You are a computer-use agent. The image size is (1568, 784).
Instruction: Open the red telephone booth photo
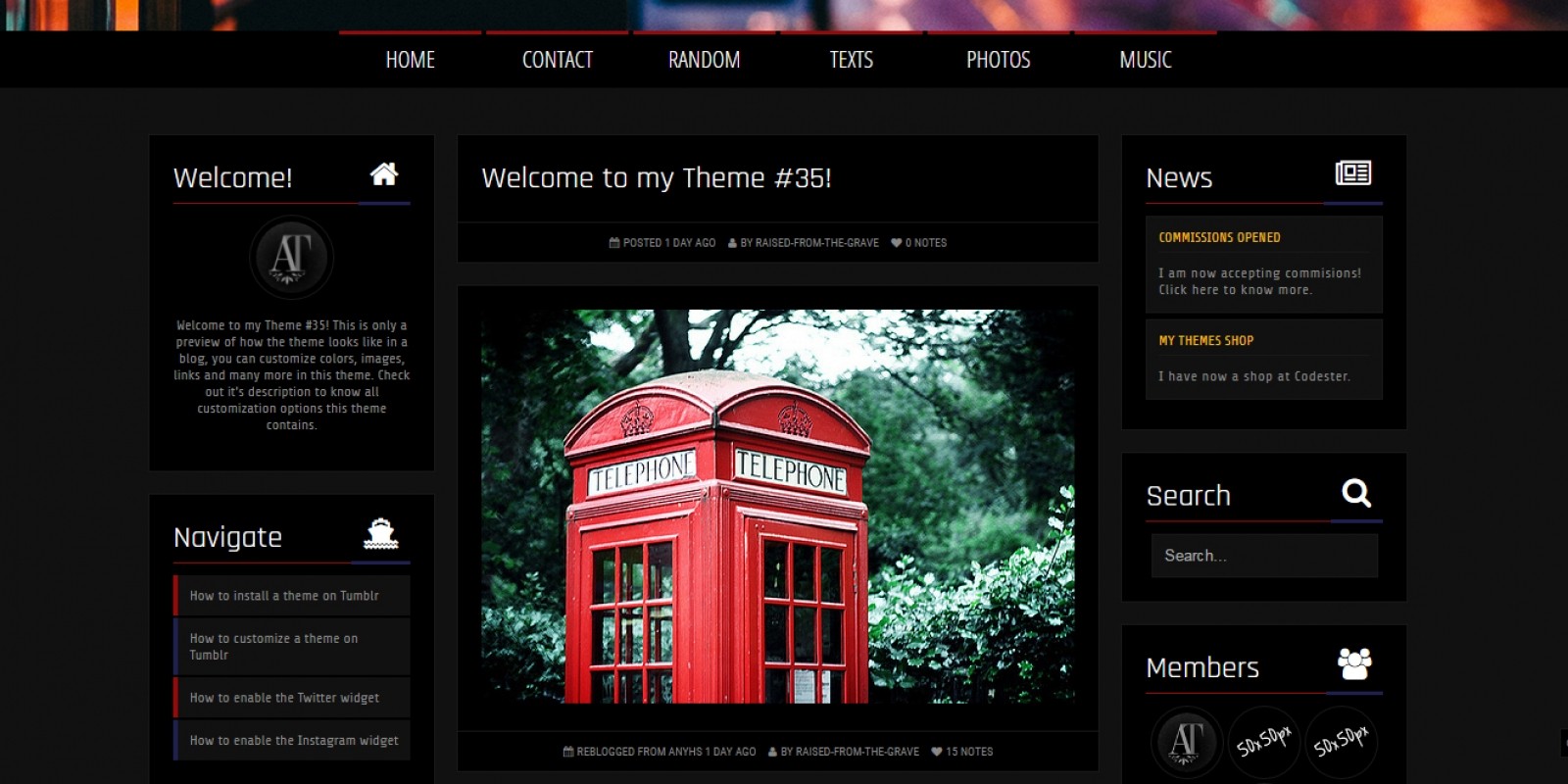(778, 507)
